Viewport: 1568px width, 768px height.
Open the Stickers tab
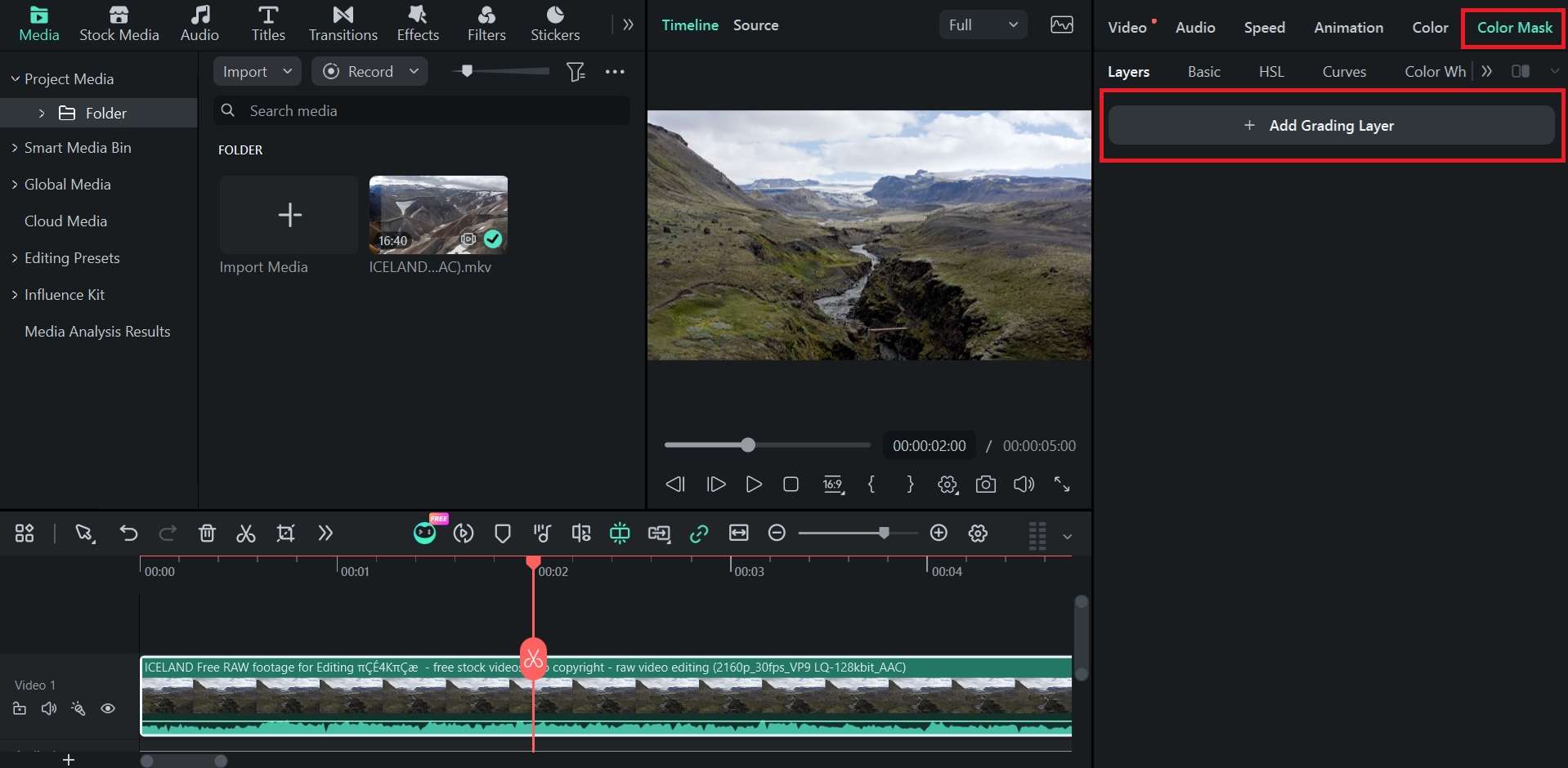(555, 25)
